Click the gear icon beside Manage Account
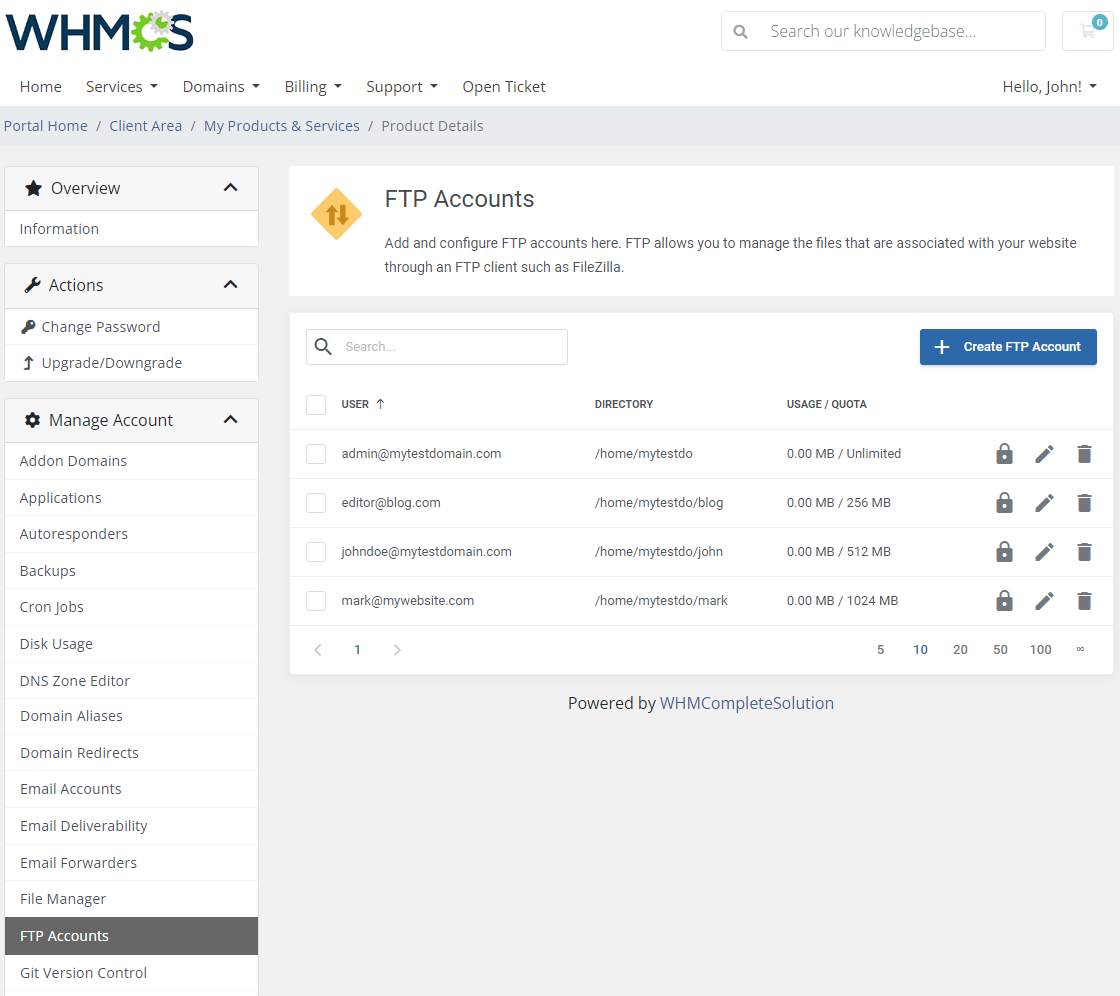Image resolution: width=1120 pixels, height=996 pixels. click(32, 419)
